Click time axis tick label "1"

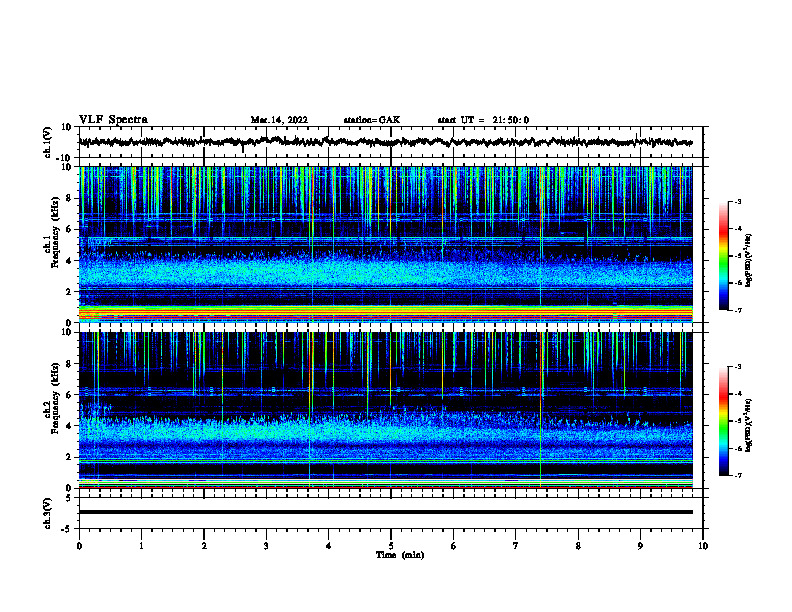pyautogui.click(x=141, y=546)
